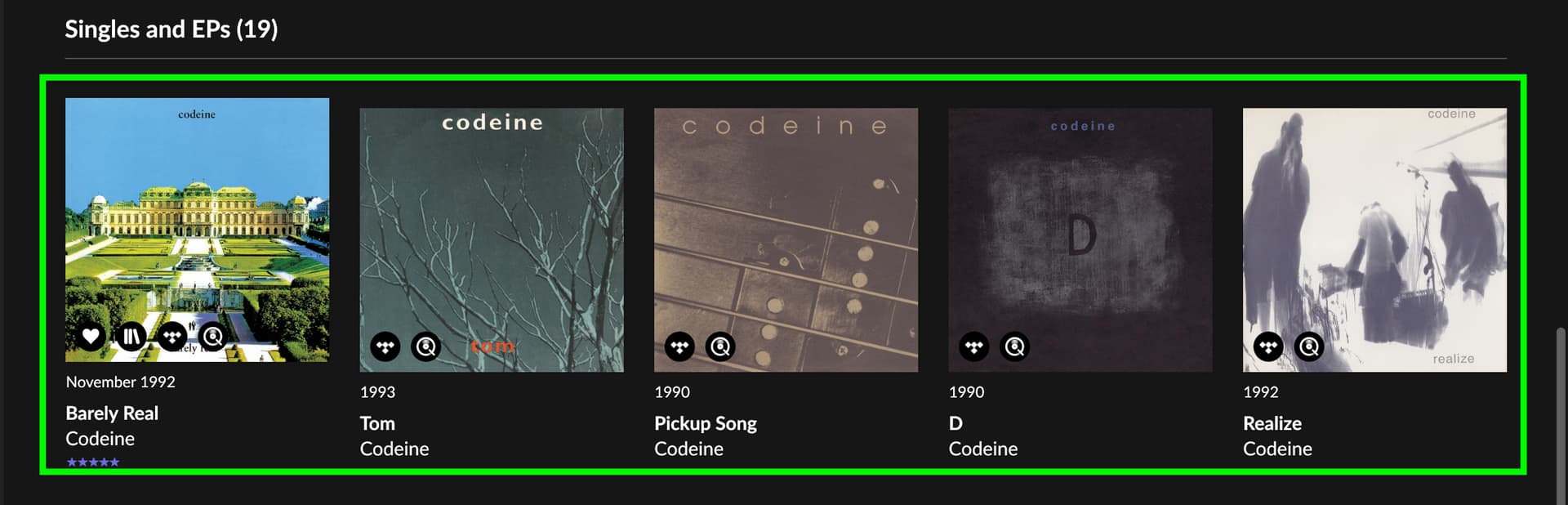Click the Qobuz icon on D cover

pyautogui.click(x=1014, y=346)
